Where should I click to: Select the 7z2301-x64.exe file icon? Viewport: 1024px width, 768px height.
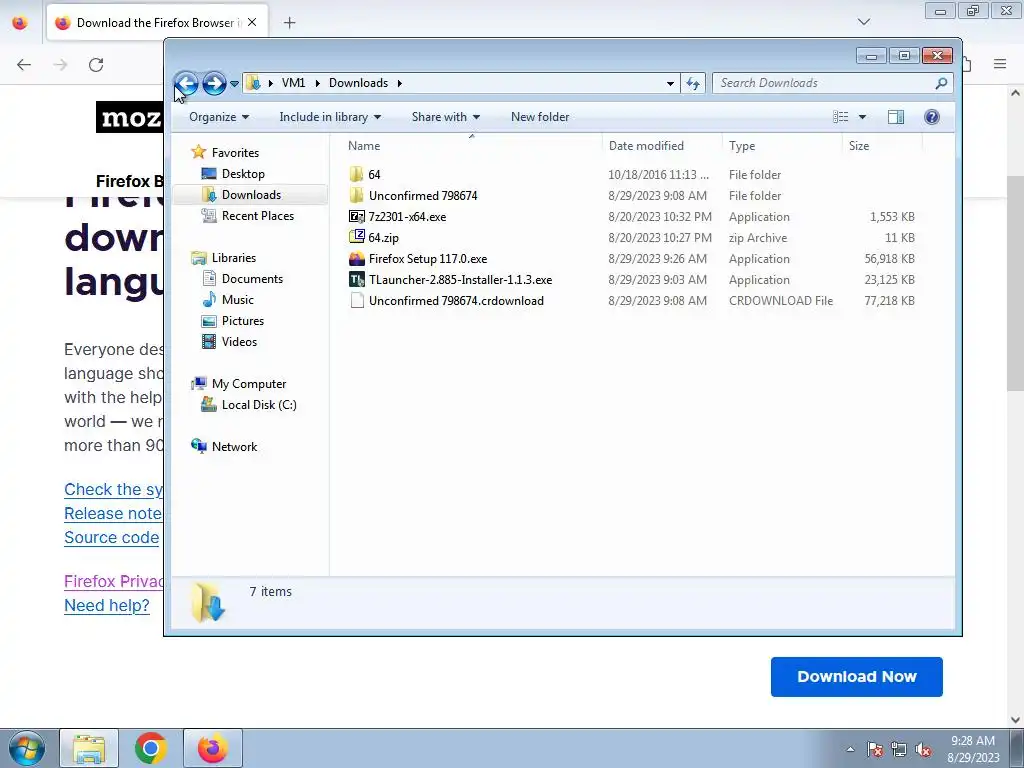pos(357,216)
